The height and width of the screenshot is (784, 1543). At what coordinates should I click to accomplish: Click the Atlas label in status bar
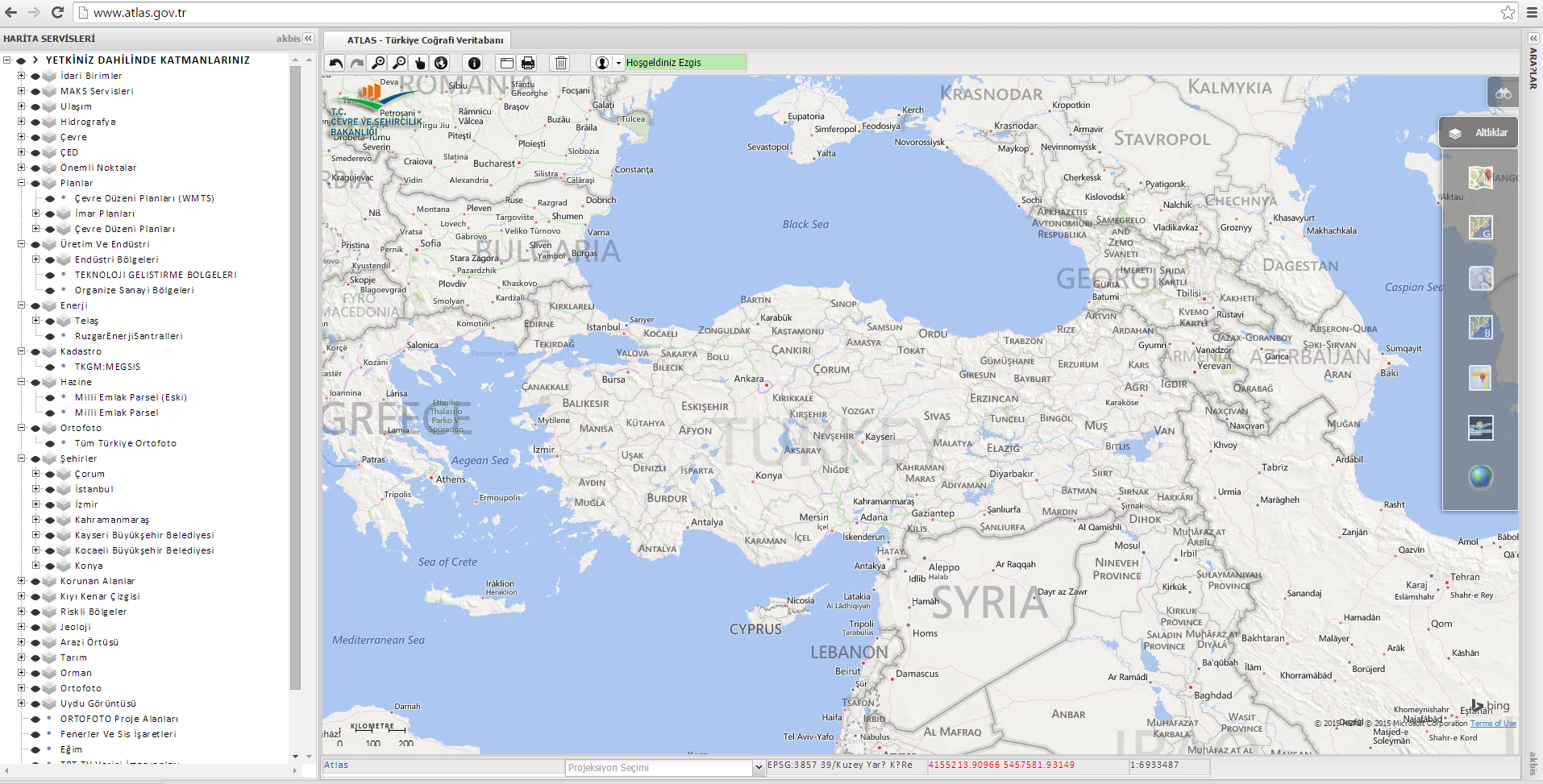tap(336, 765)
